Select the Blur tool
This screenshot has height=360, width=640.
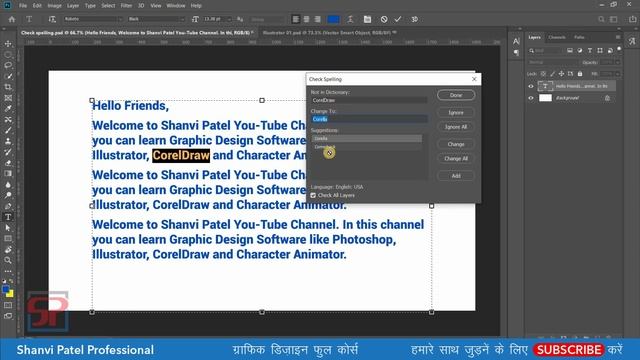click(x=8, y=184)
